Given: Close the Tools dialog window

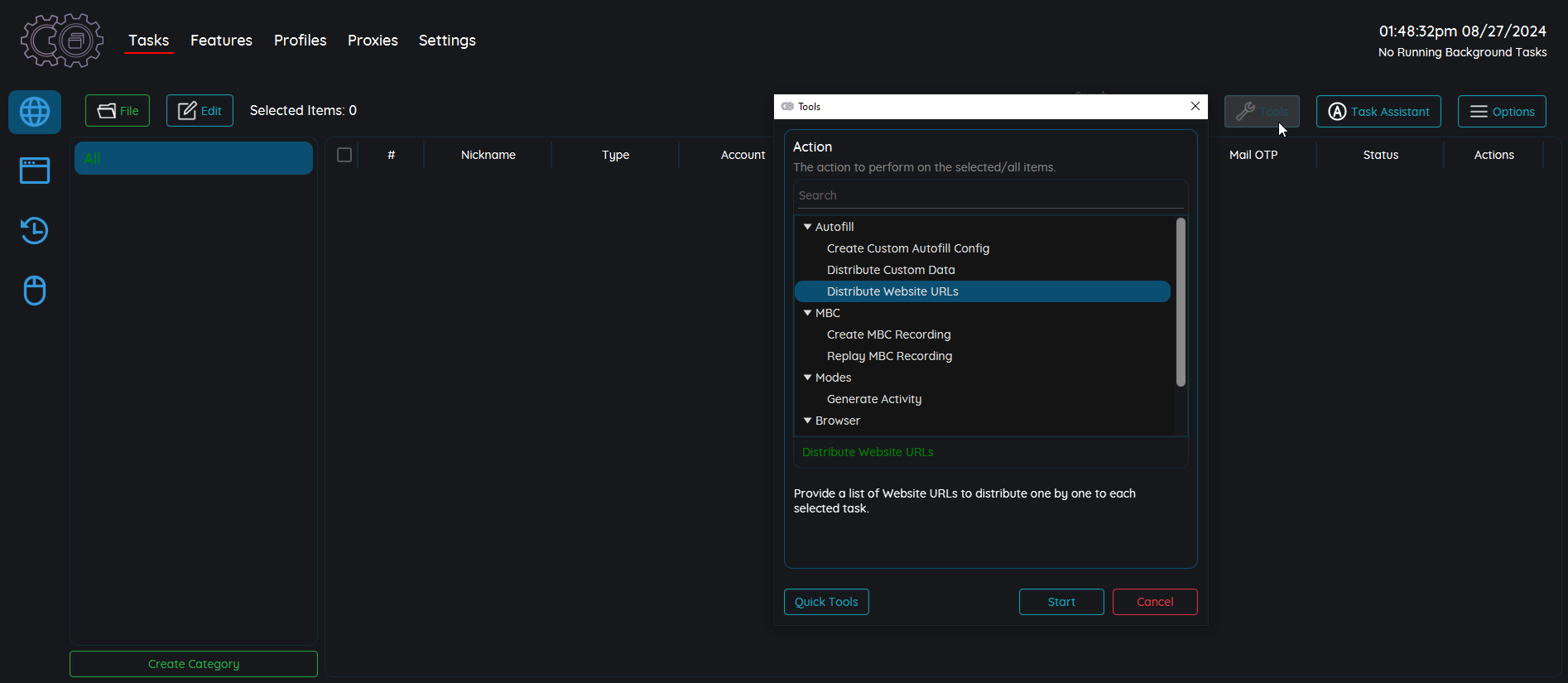Looking at the screenshot, I should 1195,106.
